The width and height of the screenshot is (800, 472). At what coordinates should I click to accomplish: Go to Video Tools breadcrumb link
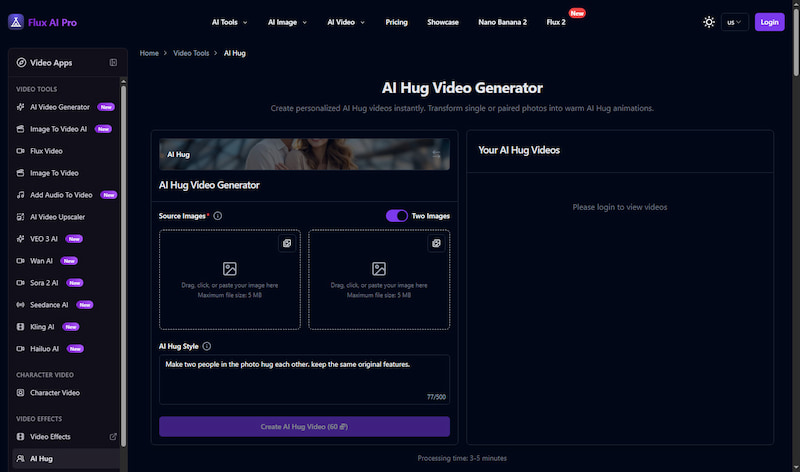pos(191,53)
